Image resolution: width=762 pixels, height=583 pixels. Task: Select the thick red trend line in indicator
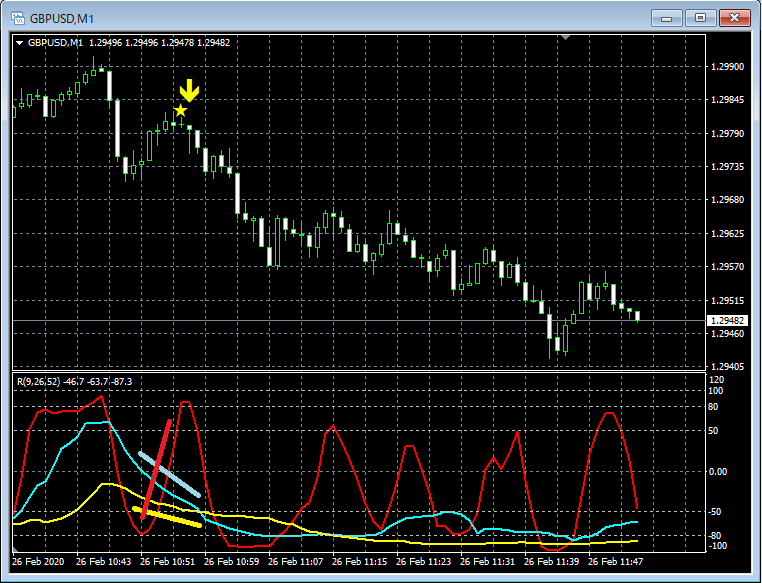click(156, 470)
